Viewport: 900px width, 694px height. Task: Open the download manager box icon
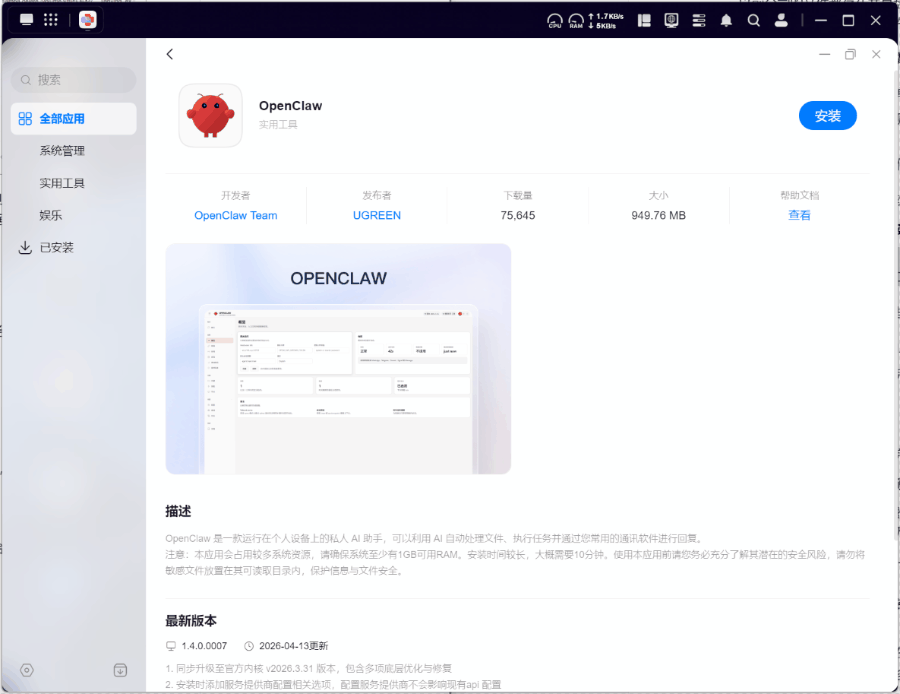(x=120, y=670)
